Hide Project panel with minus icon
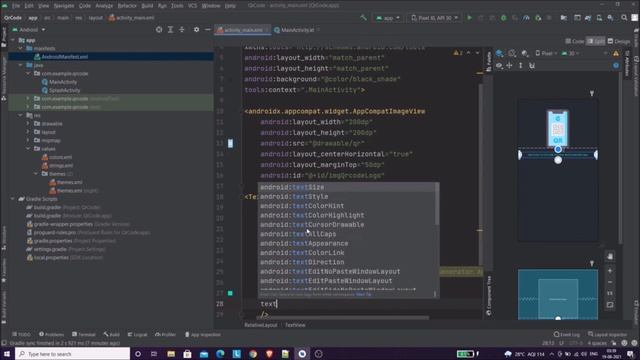 [207, 30]
